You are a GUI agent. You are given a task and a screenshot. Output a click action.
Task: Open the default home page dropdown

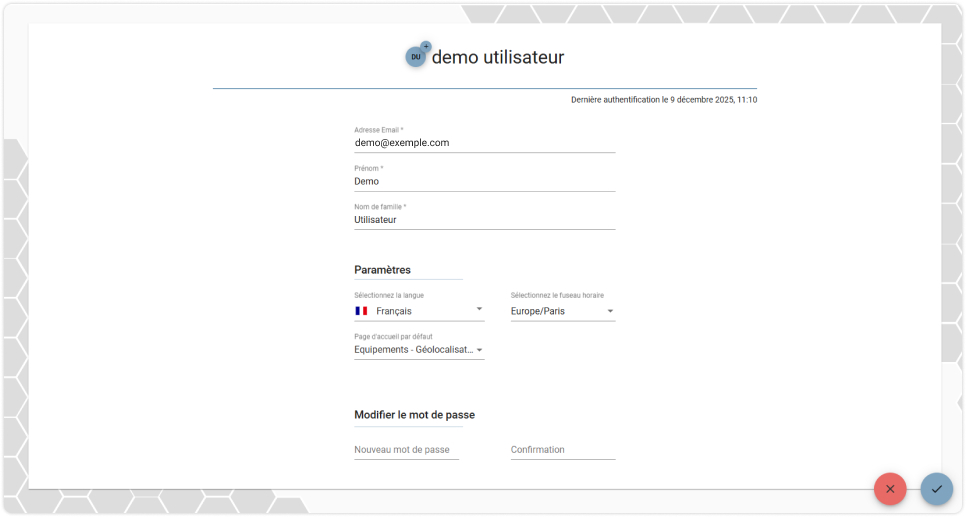point(419,350)
